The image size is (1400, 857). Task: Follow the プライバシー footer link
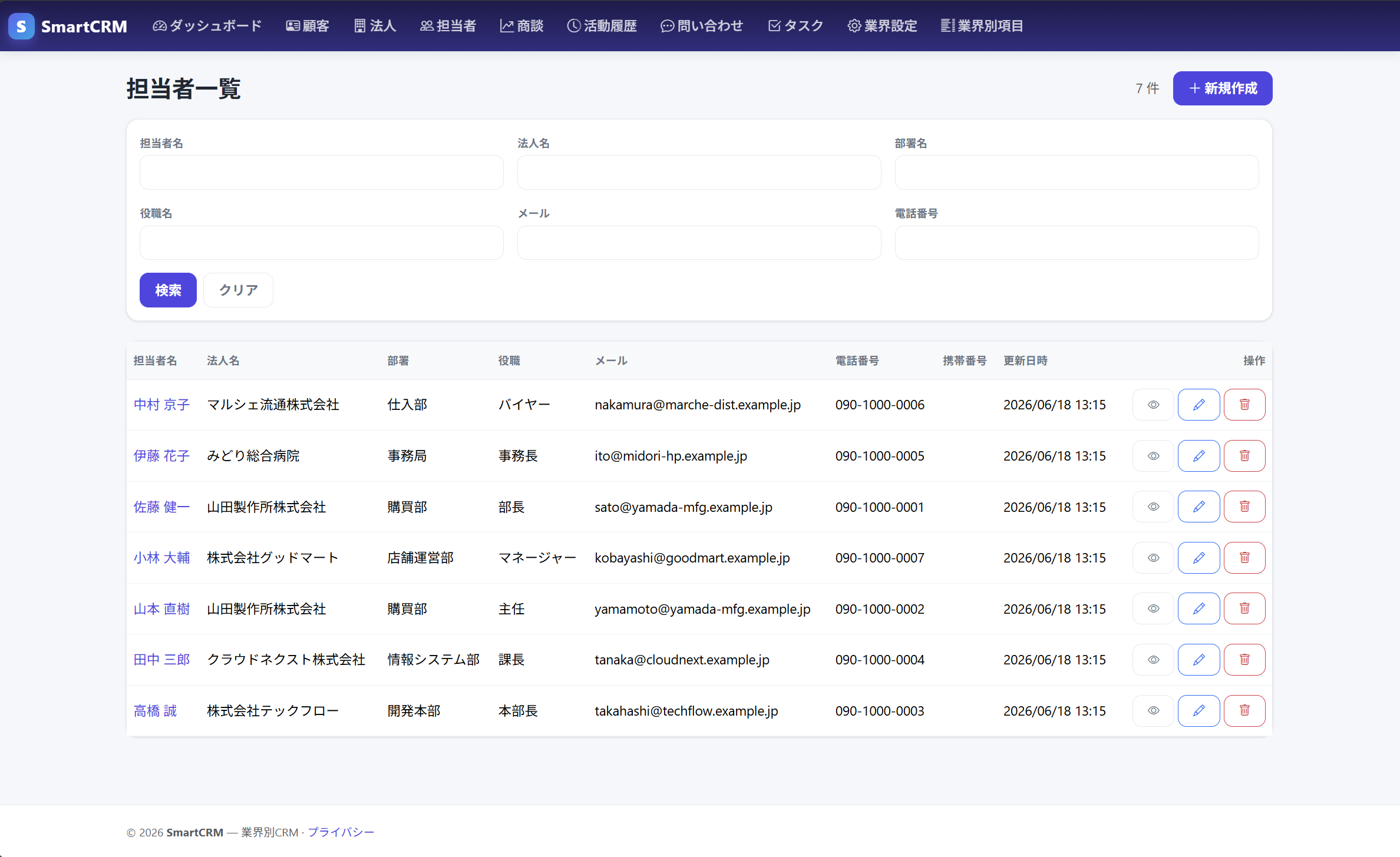(x=341, y=832)
